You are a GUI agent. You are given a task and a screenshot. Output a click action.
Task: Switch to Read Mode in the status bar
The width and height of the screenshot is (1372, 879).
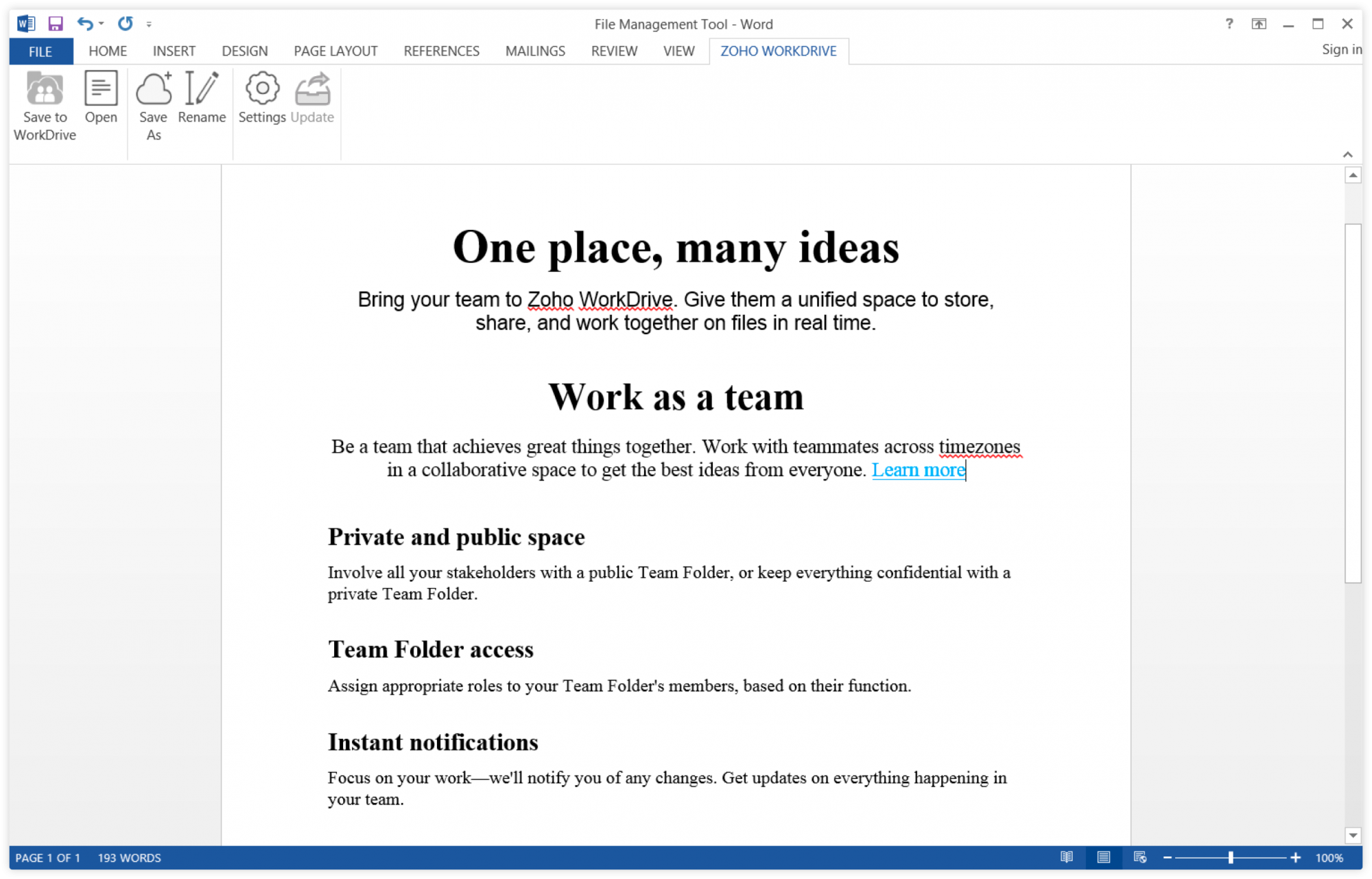1067,857
